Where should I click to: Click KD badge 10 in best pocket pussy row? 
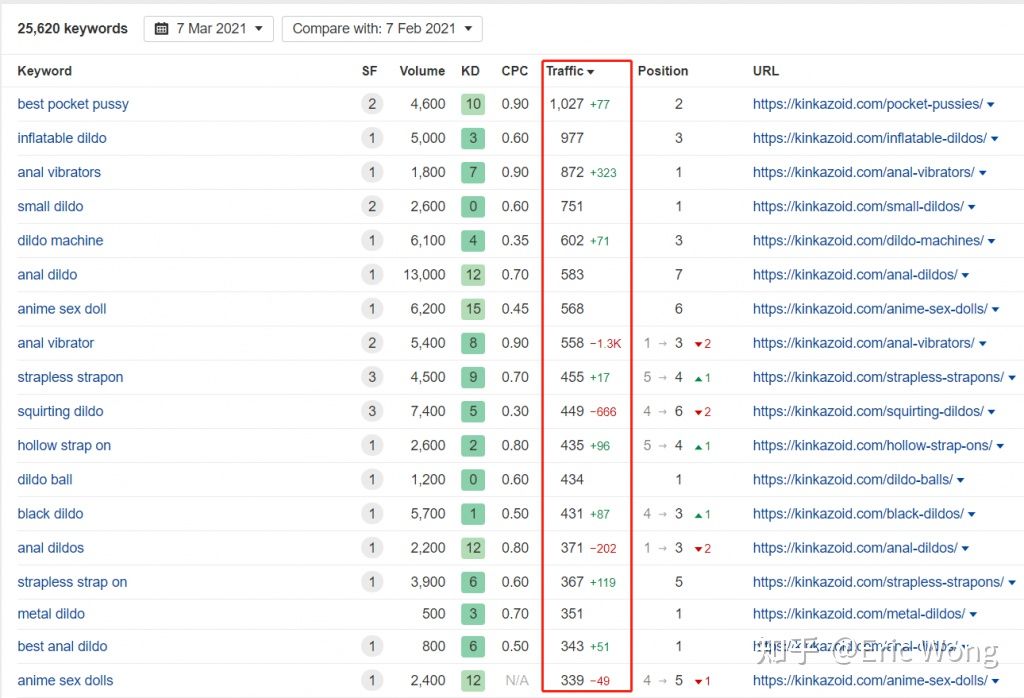[x=473, y=104]
